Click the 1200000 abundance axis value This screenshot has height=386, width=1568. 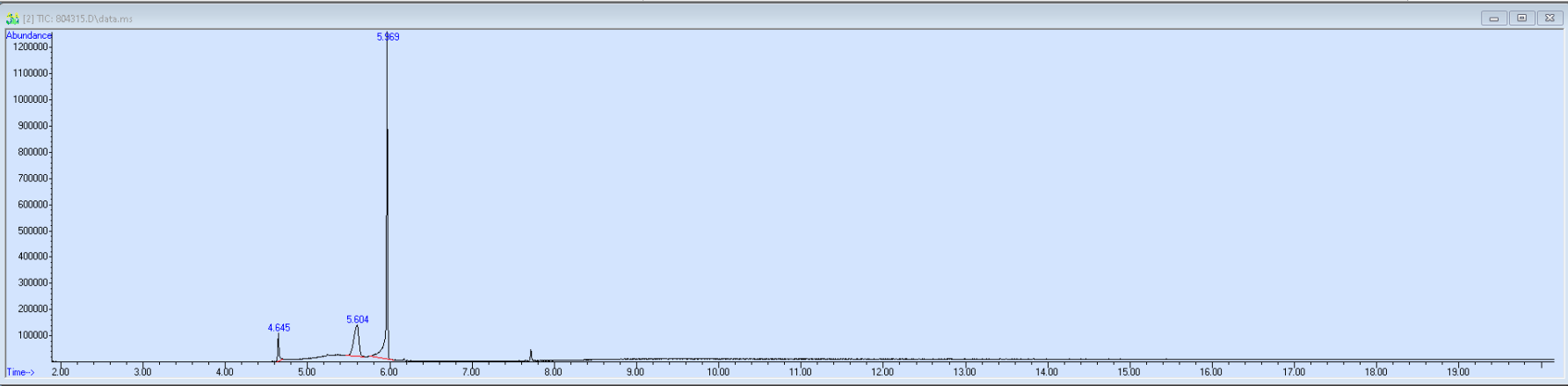(29, 47)
